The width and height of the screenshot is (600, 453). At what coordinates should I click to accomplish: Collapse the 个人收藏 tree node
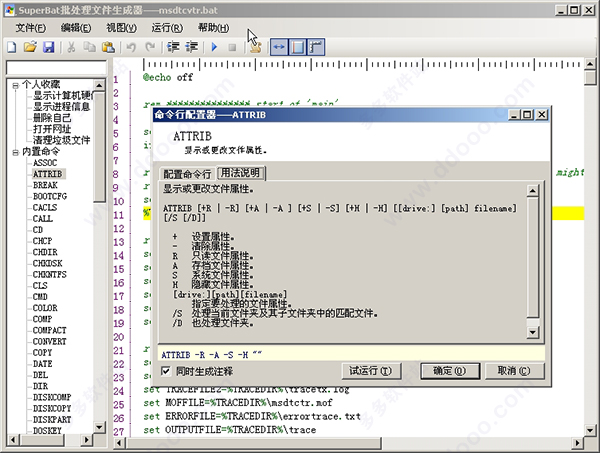click(x=15, y=85)
